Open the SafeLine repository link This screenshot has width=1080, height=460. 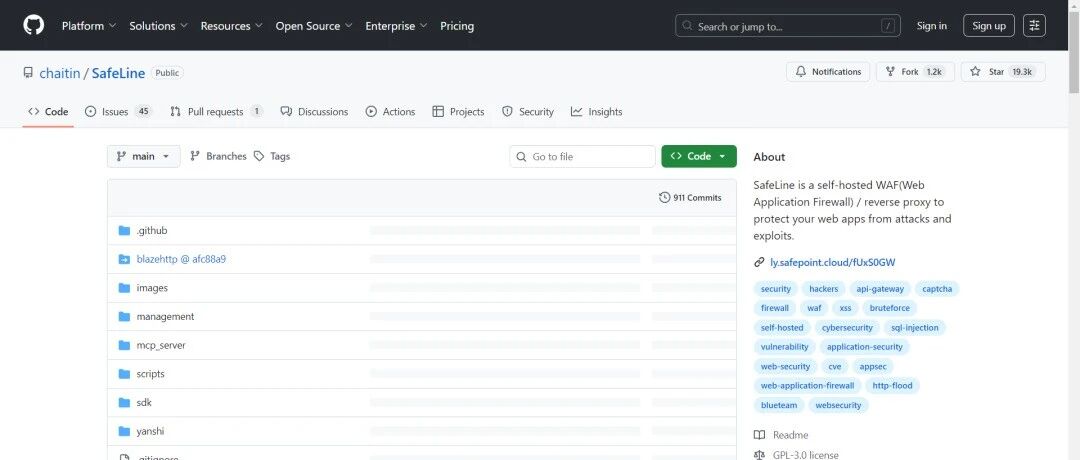[x=118, y=73]
